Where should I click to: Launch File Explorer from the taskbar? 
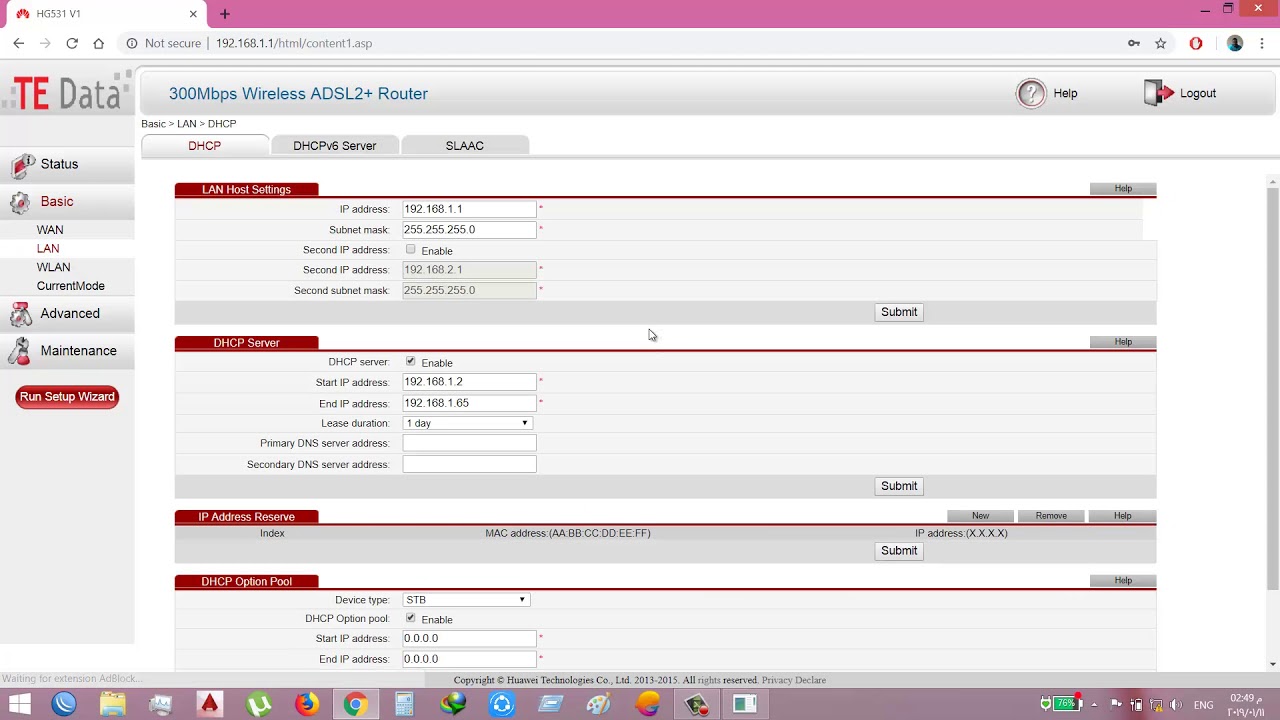(x=112, y=704)
